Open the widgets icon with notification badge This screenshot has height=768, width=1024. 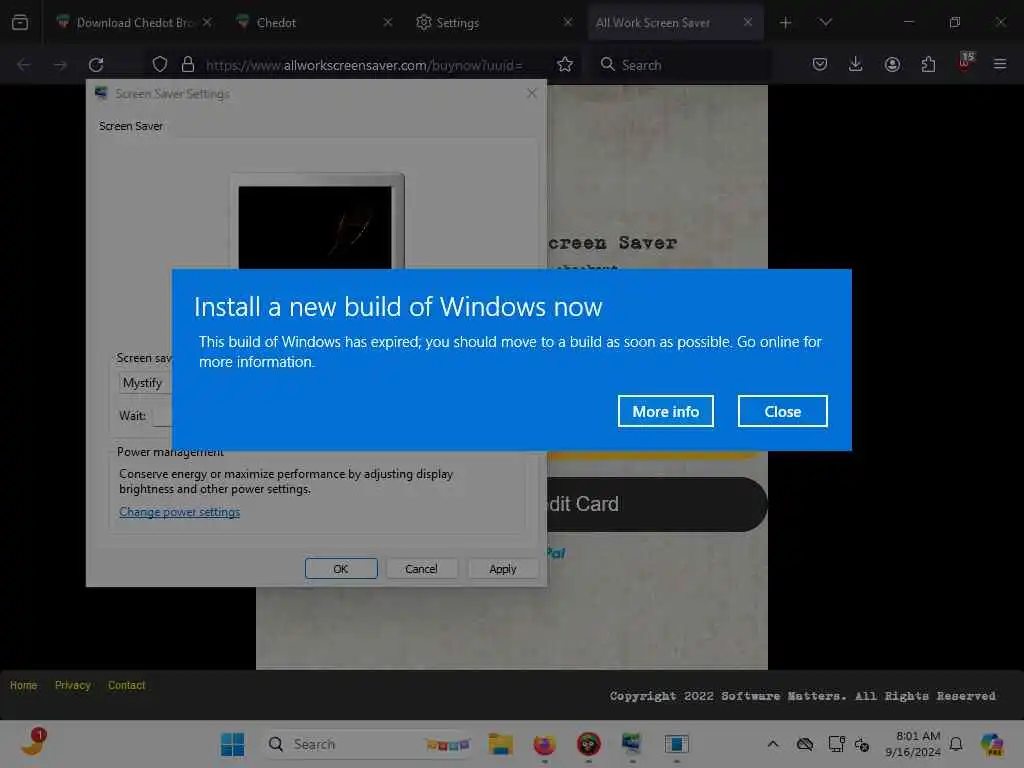coord(34,743)
